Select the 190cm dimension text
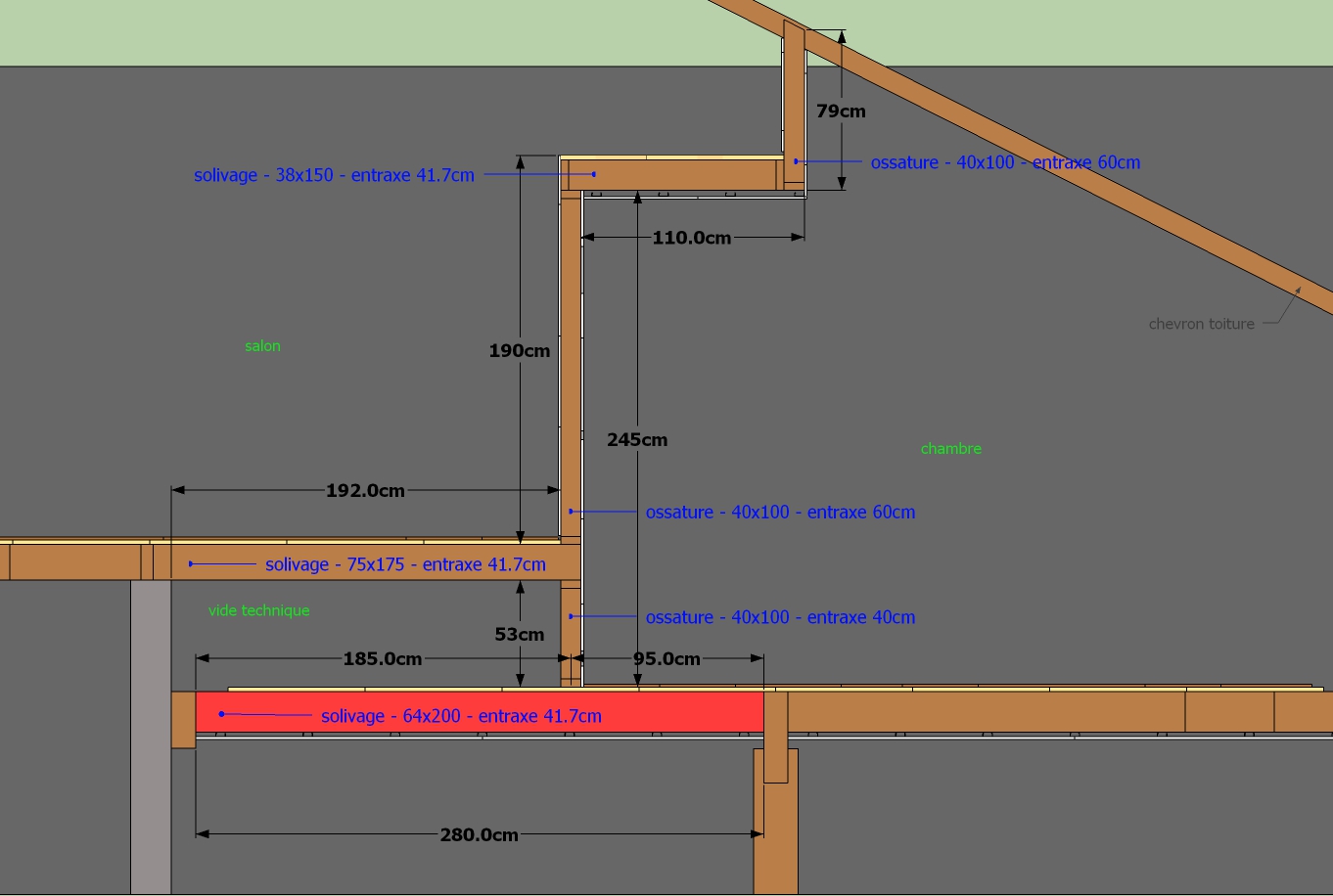This screenshot has height=896, width=1333. pos(520,350)
